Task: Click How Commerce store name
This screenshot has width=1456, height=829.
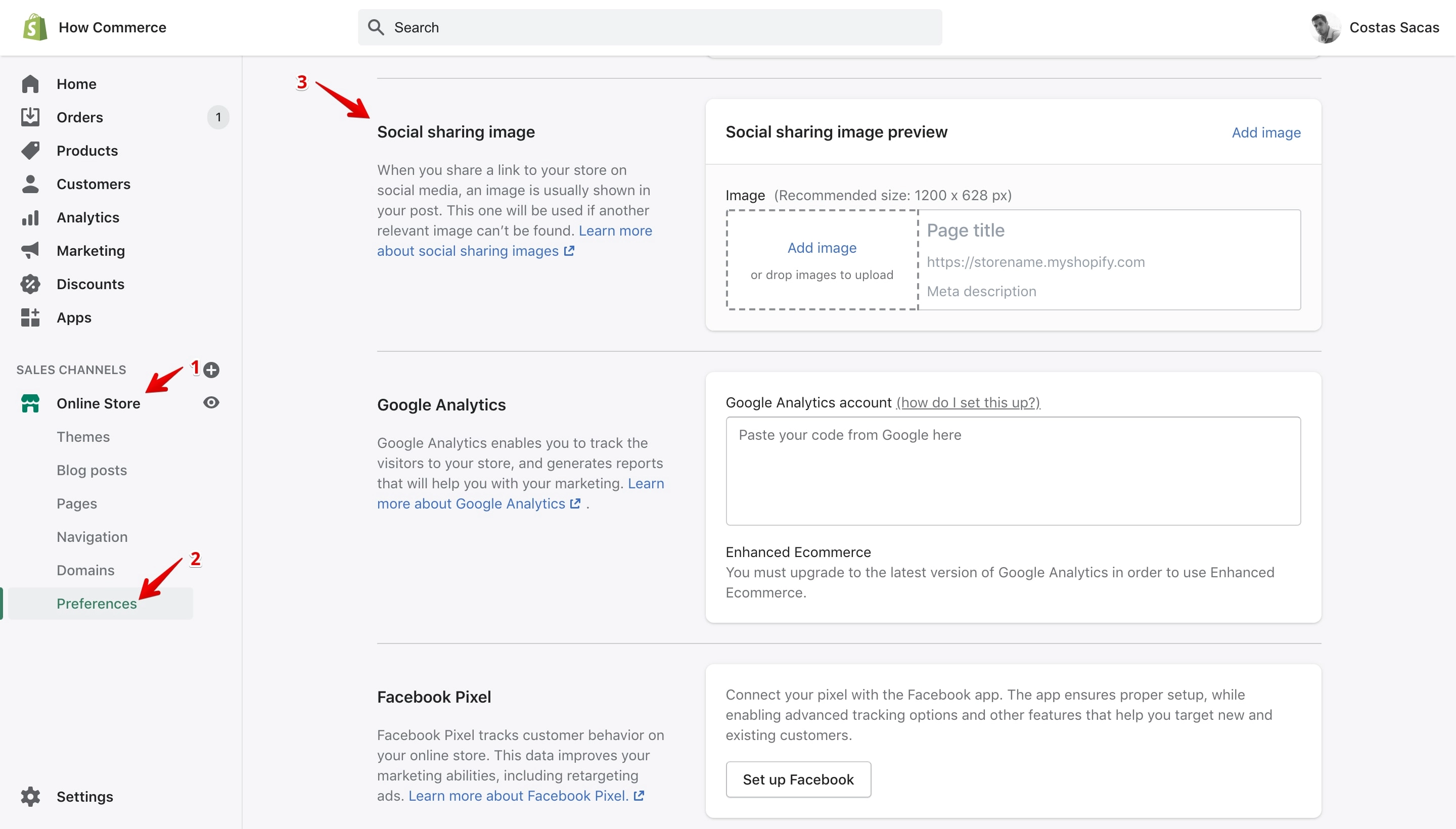Action: (x=113, y=27)
